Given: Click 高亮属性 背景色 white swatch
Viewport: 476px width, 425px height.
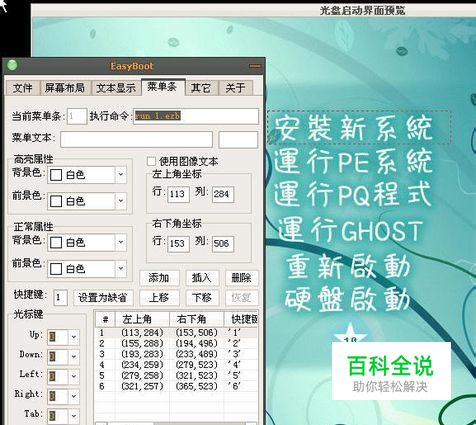Looking at the screenshot, I should [56, 175].
